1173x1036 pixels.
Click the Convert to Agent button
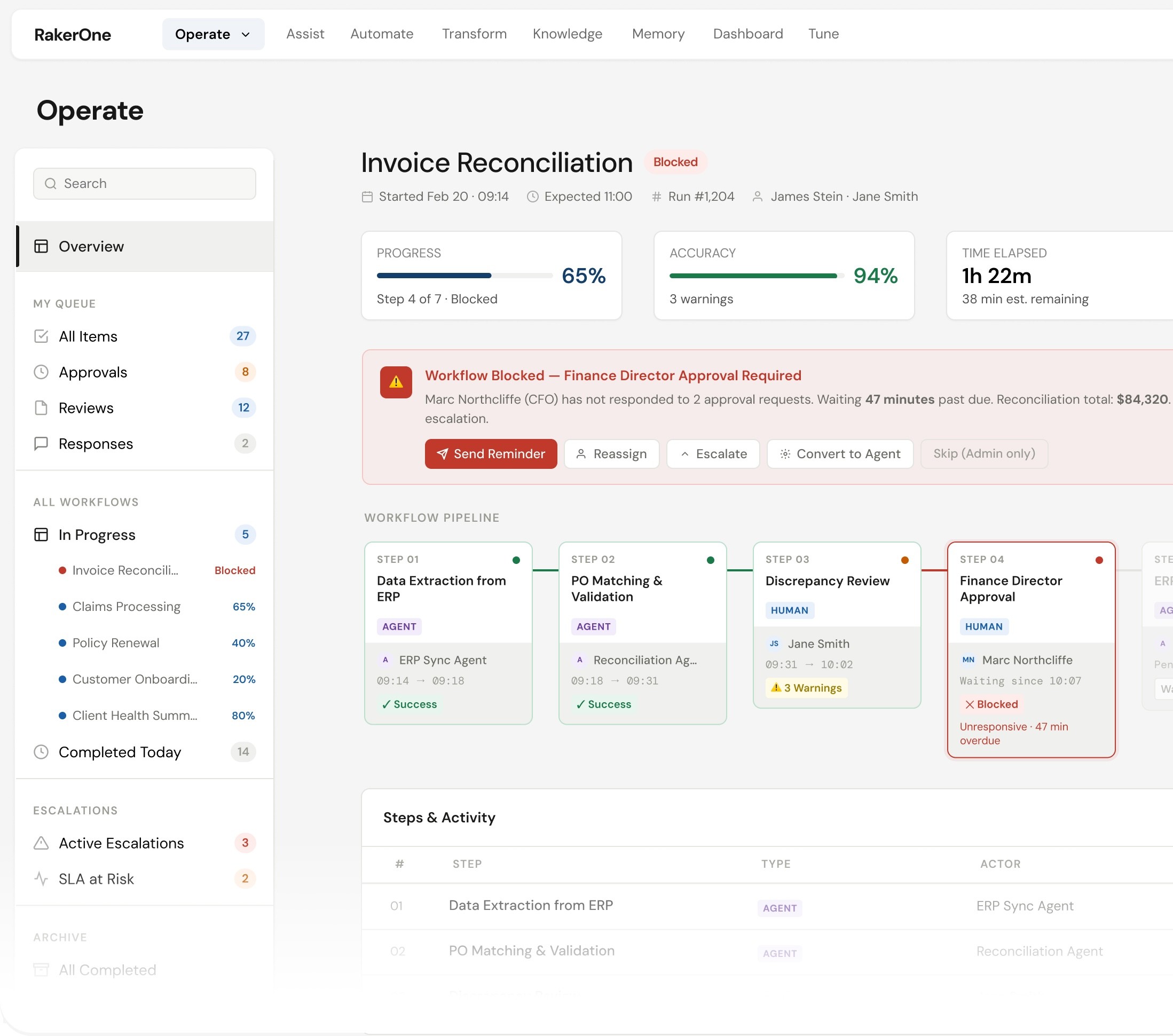pyautogui.click(x=840, y=454)
